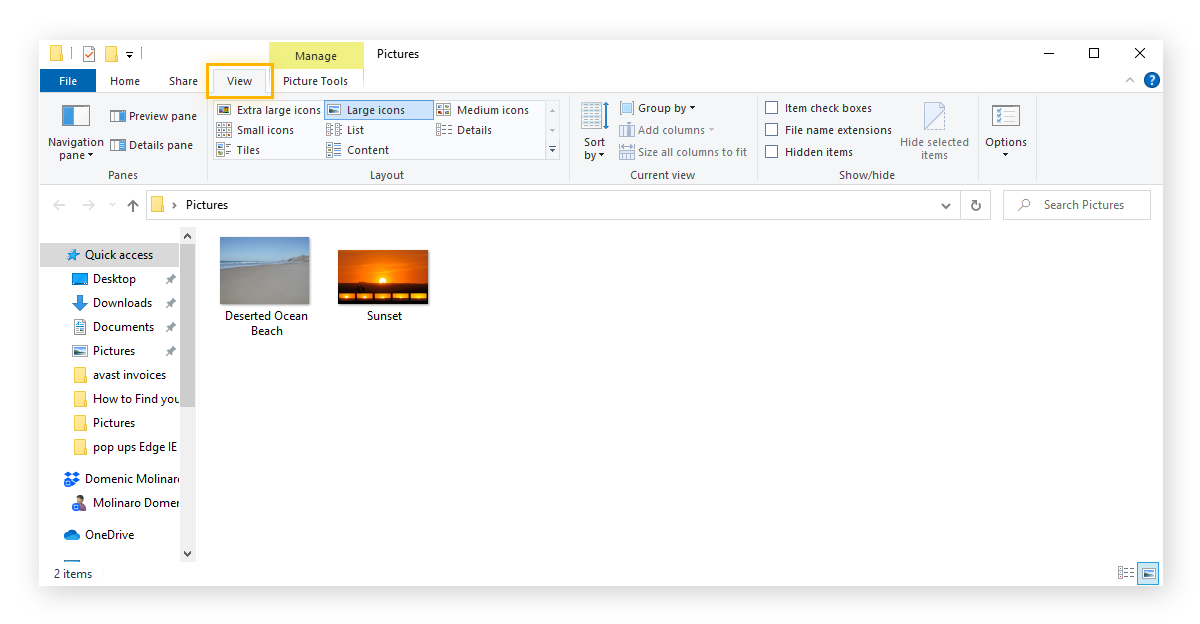Expand the layout gallery more arrow

[552, 150]
